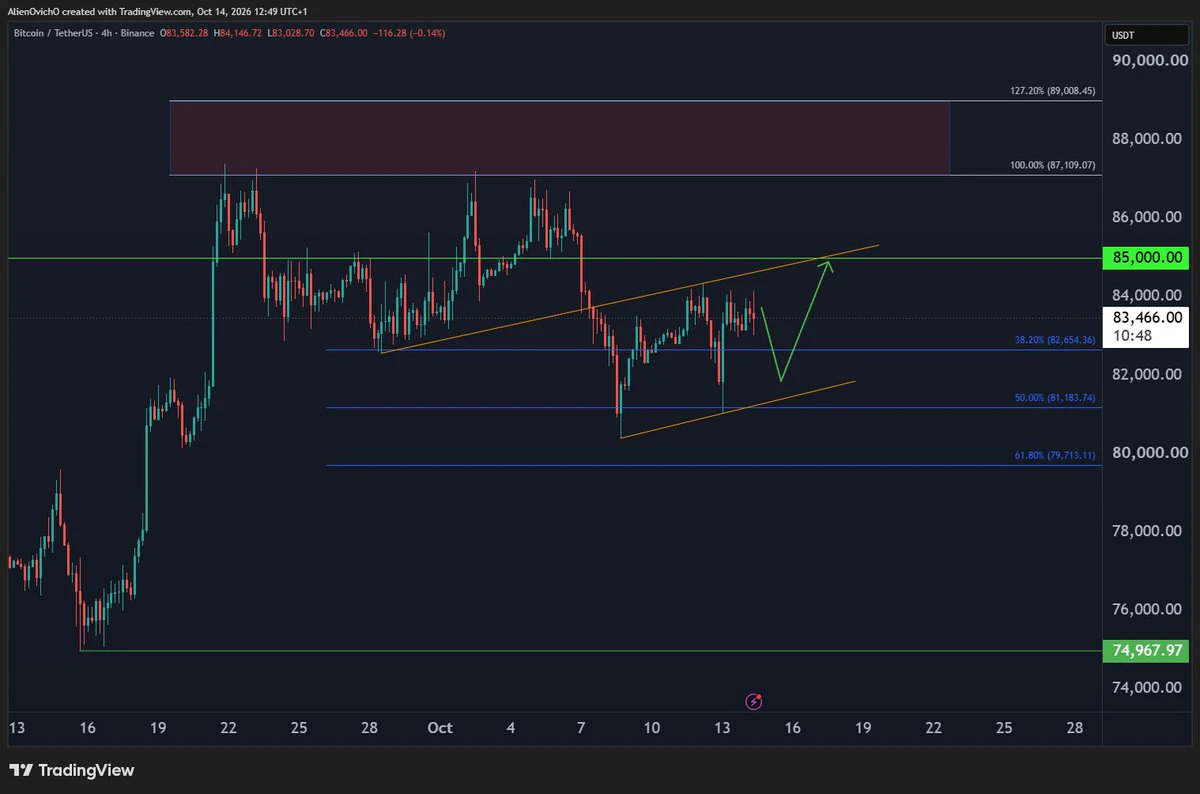Click the TradingView logo
Screen dimensions: 1200x794
71,771
